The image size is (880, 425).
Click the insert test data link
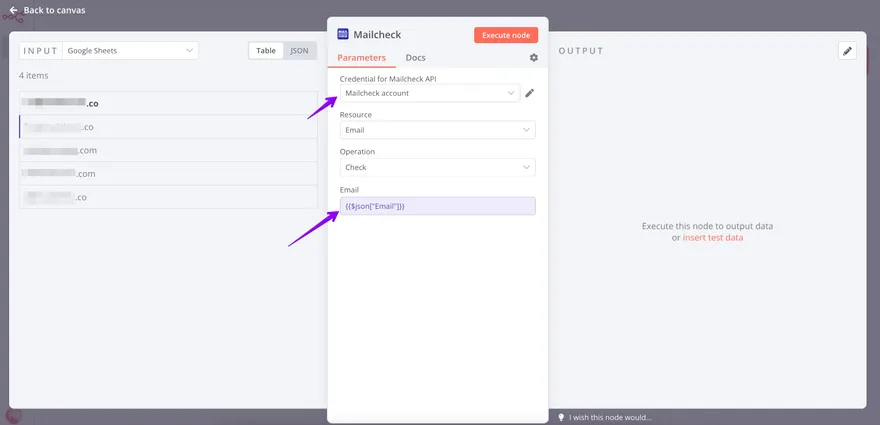click(713, 237)
